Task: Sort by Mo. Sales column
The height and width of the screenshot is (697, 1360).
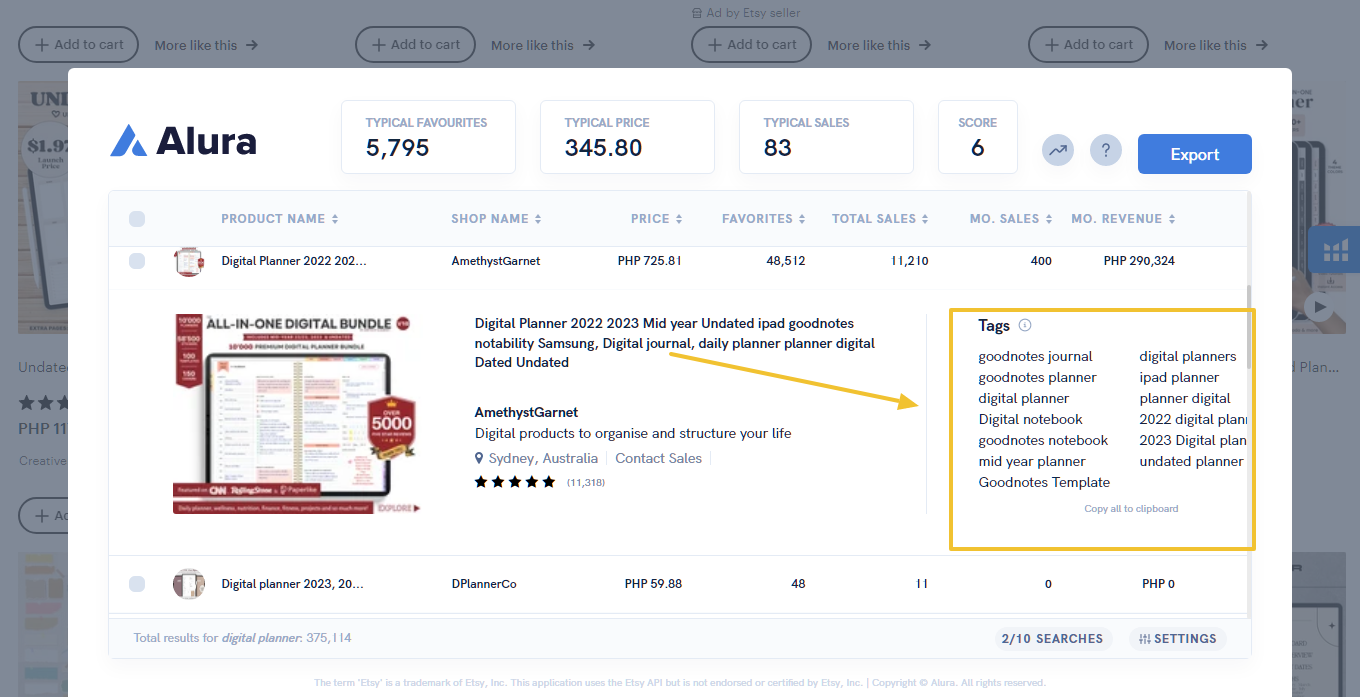Action: coord(1011,219)
